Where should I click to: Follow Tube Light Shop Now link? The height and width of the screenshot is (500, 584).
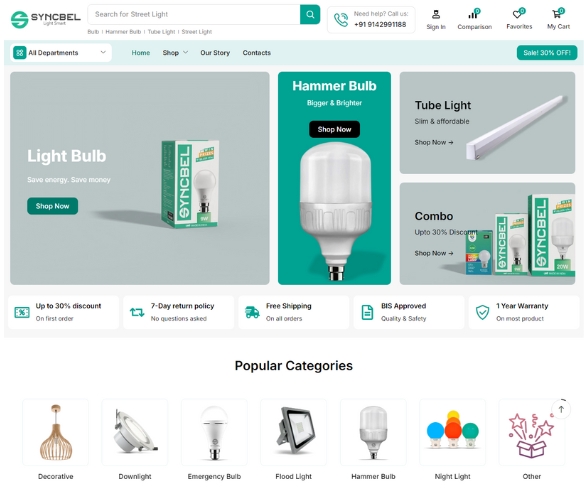[x=434, y=142]
